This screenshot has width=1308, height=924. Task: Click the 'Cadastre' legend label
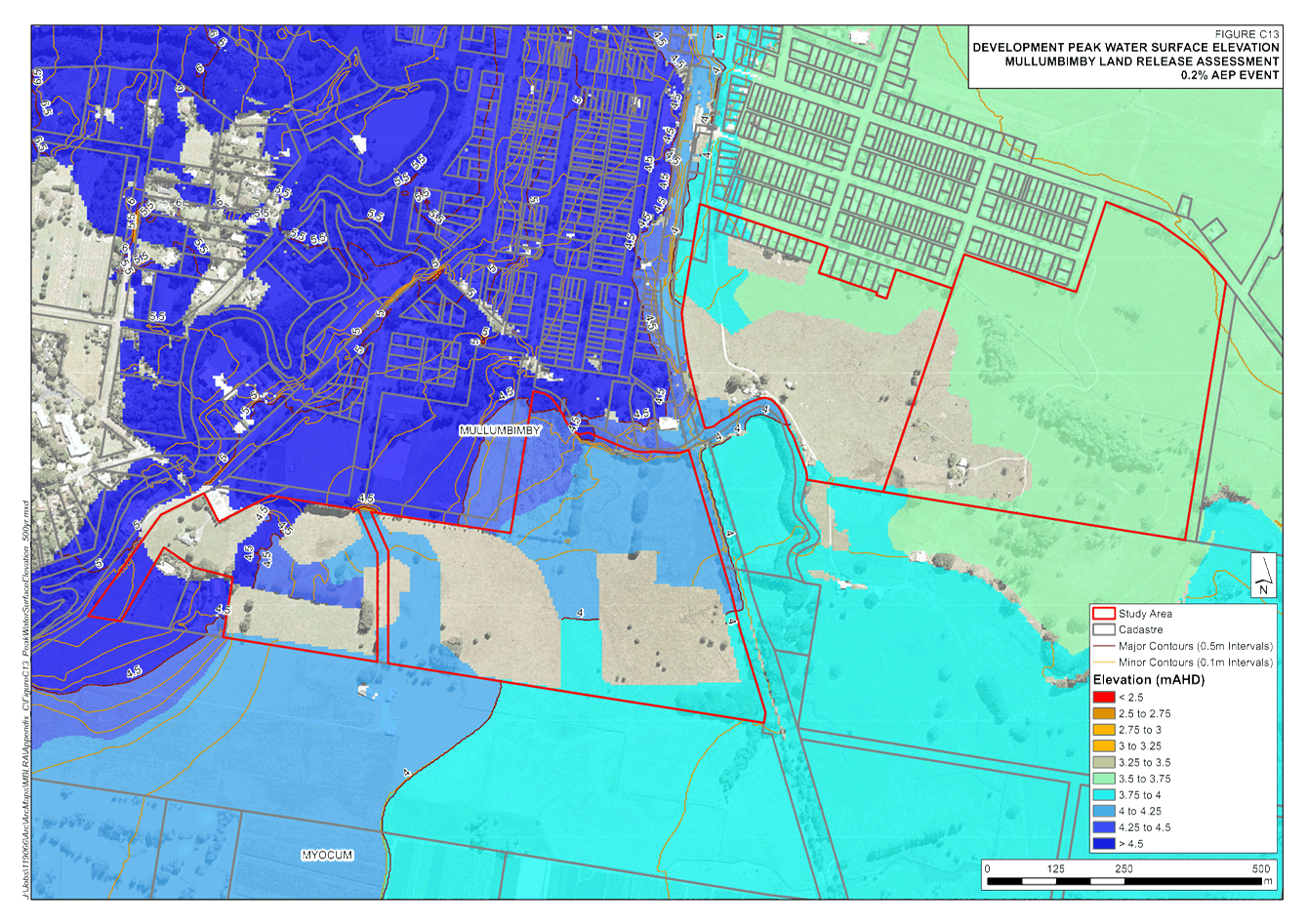tap(1140, 630)
